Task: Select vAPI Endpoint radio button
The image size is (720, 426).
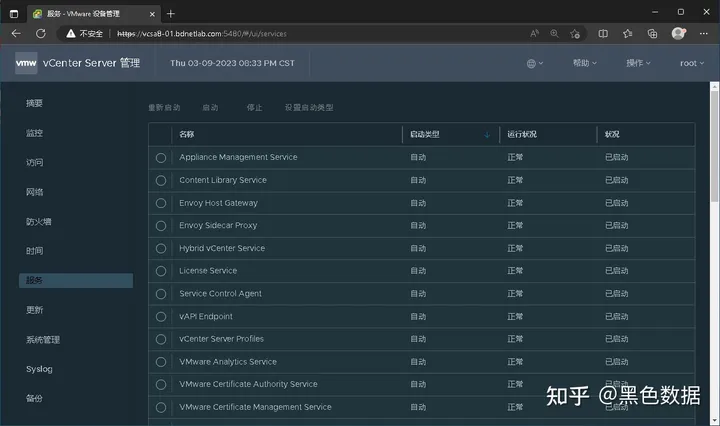Action: 161,317
